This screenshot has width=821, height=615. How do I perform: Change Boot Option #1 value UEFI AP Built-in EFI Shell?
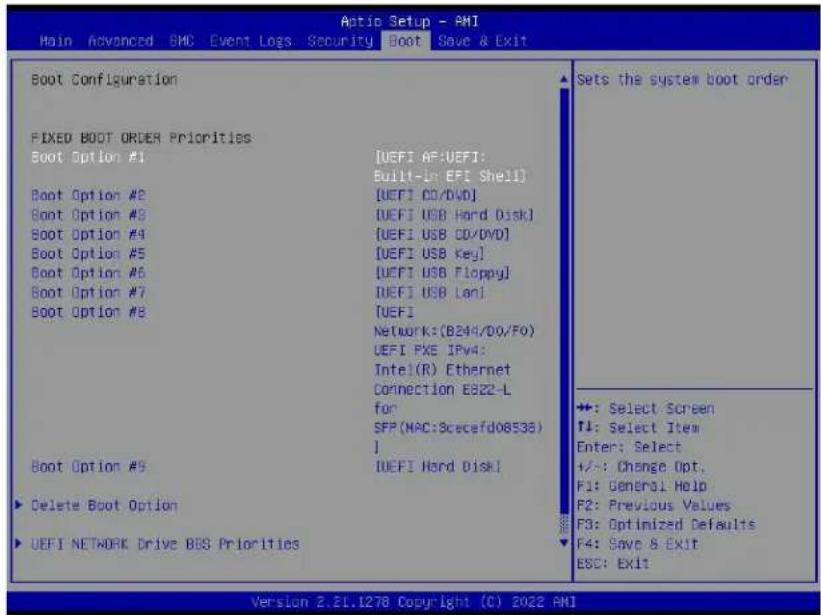(450, 166)
